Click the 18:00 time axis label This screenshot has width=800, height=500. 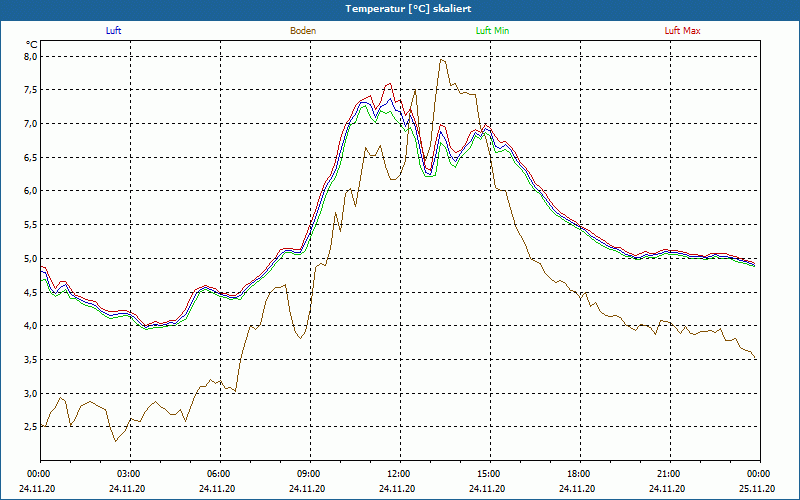(581, 474)
